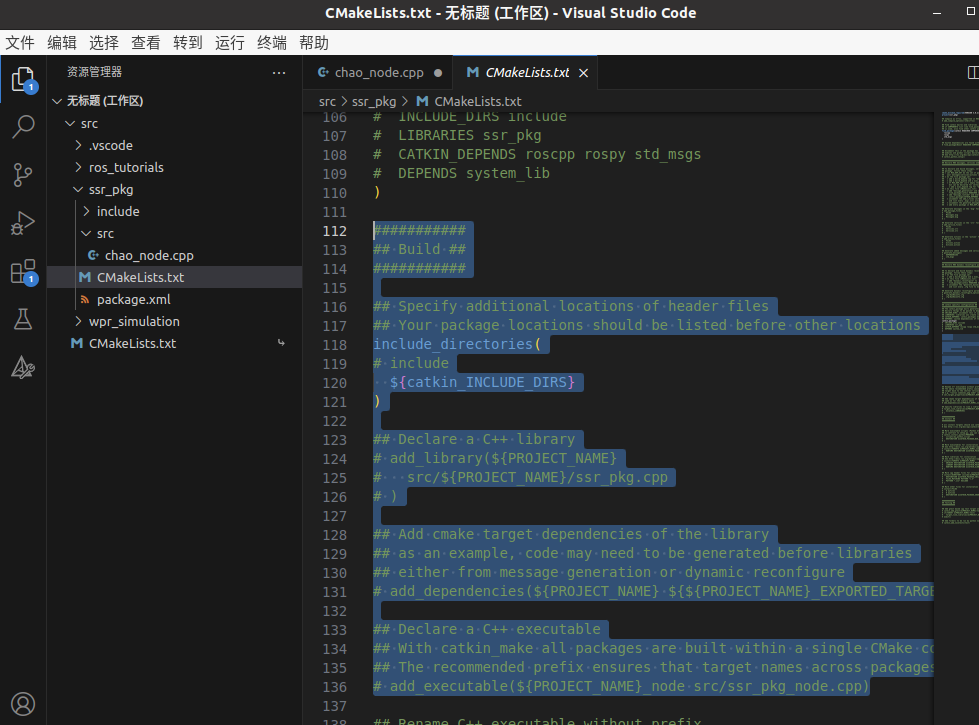Image resolution: width=979 pixels, height=725 pixels.
Task: Click the RSS icon of package.xml
Action: point(85,299)
